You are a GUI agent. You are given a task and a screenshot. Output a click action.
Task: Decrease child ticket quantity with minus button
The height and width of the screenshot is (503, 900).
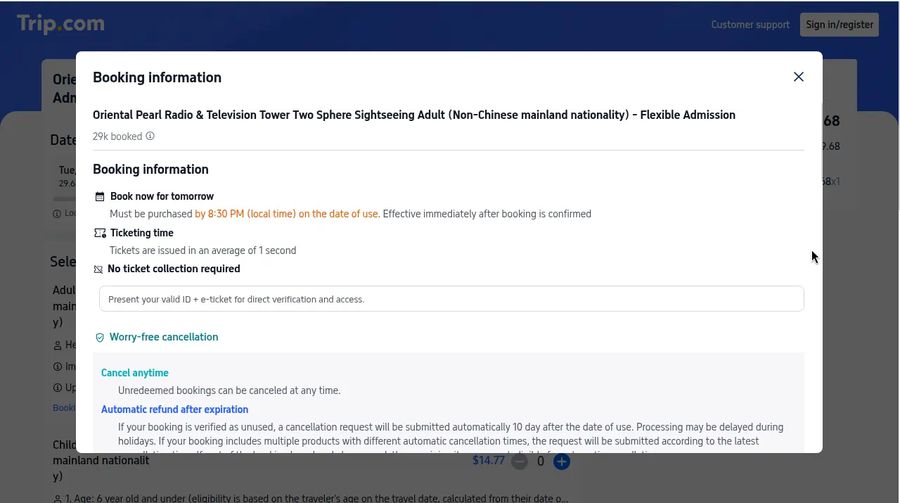(519, 461)
